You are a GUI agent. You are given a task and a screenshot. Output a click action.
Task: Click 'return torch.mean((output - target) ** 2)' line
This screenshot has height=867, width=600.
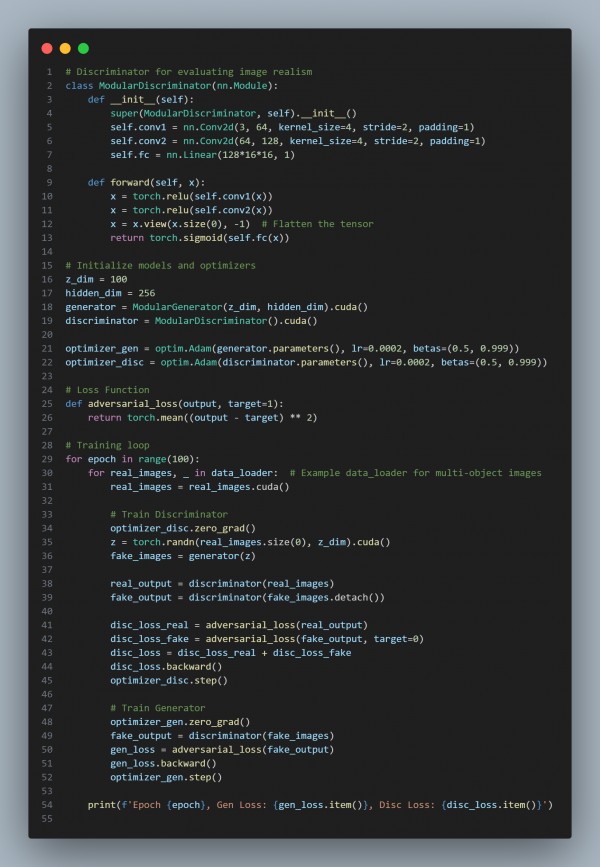pos(202,417)
